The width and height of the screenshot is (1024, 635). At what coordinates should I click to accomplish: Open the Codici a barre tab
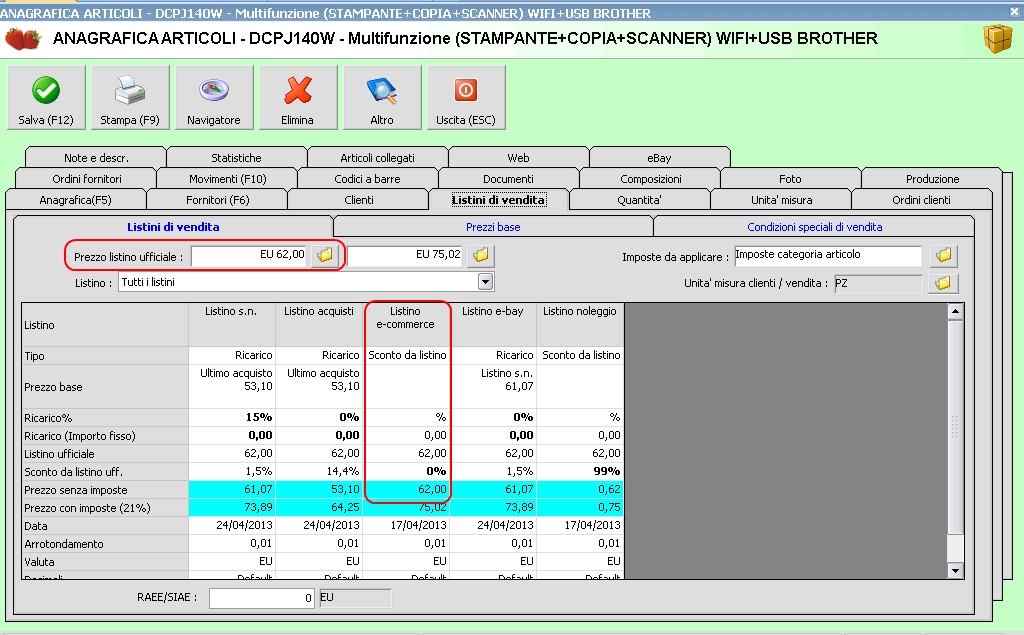[x=368, y=178]
